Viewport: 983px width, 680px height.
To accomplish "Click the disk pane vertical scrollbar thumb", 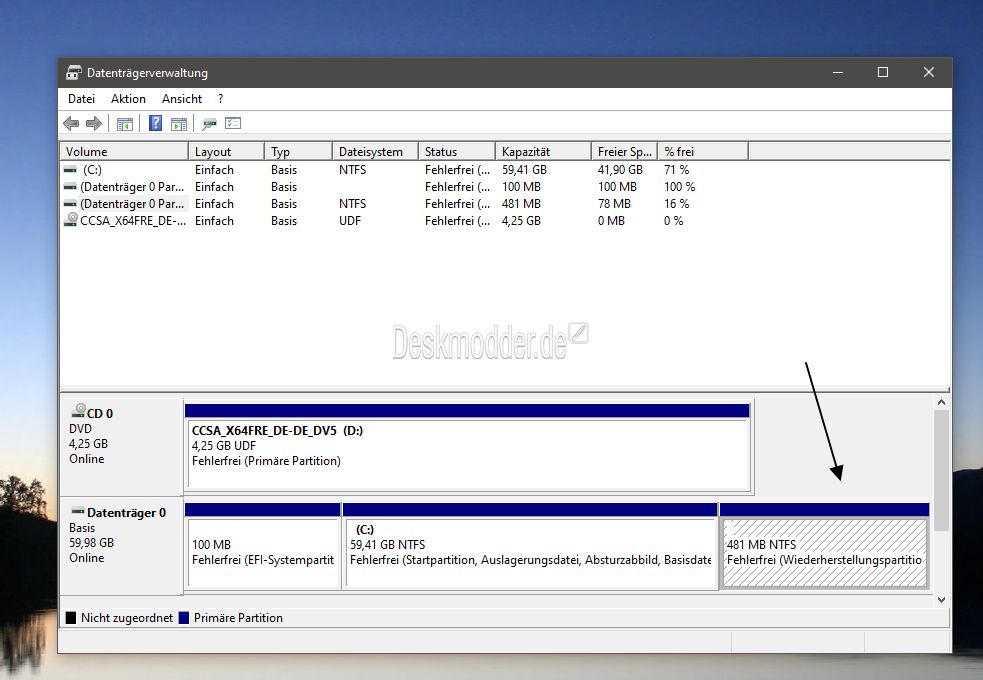I will [941, 471].
